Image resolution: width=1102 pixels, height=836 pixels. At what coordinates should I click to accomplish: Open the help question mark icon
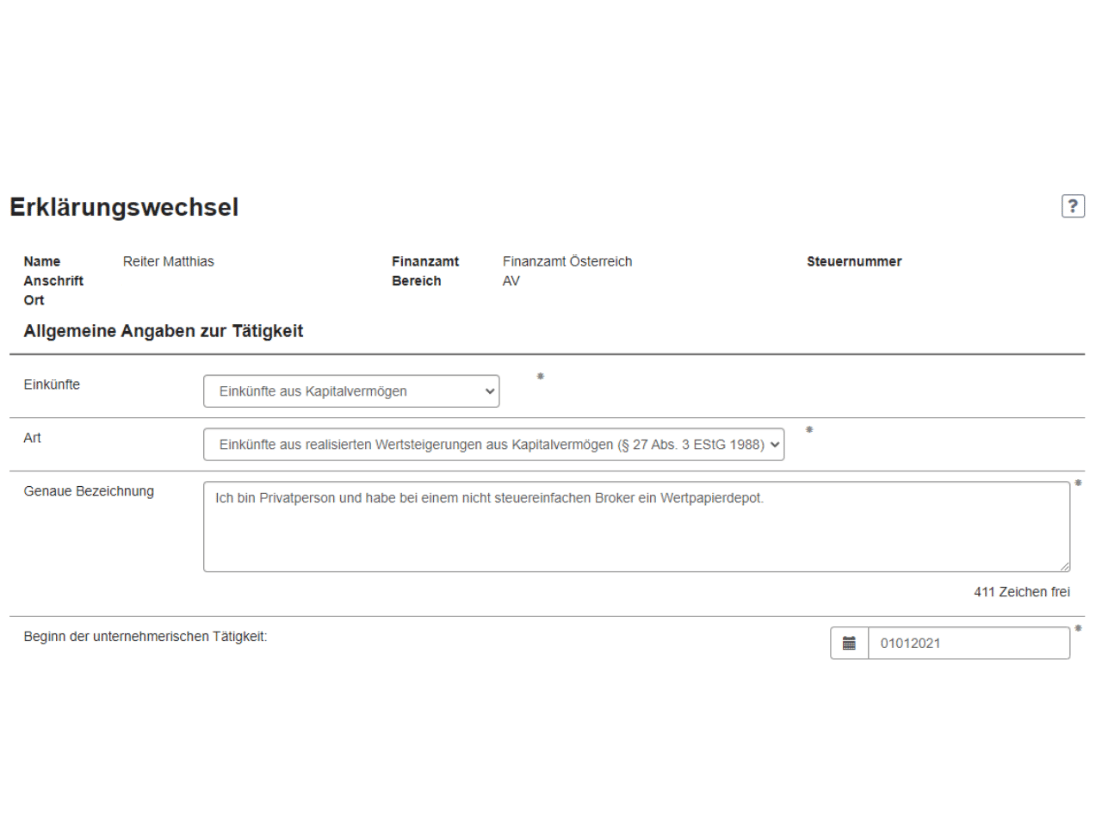[1072, 206]
